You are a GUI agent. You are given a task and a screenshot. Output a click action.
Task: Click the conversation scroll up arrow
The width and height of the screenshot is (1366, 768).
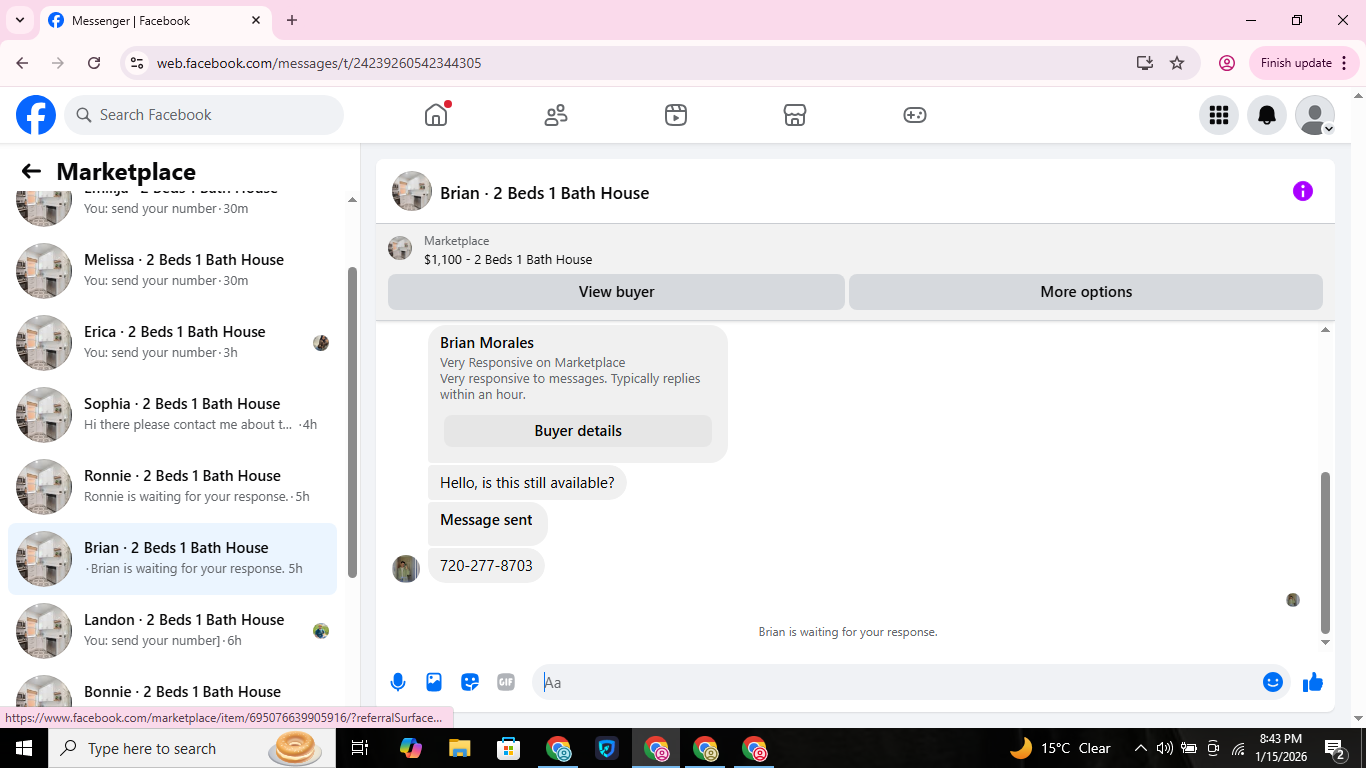click(x=1326, y=330)
